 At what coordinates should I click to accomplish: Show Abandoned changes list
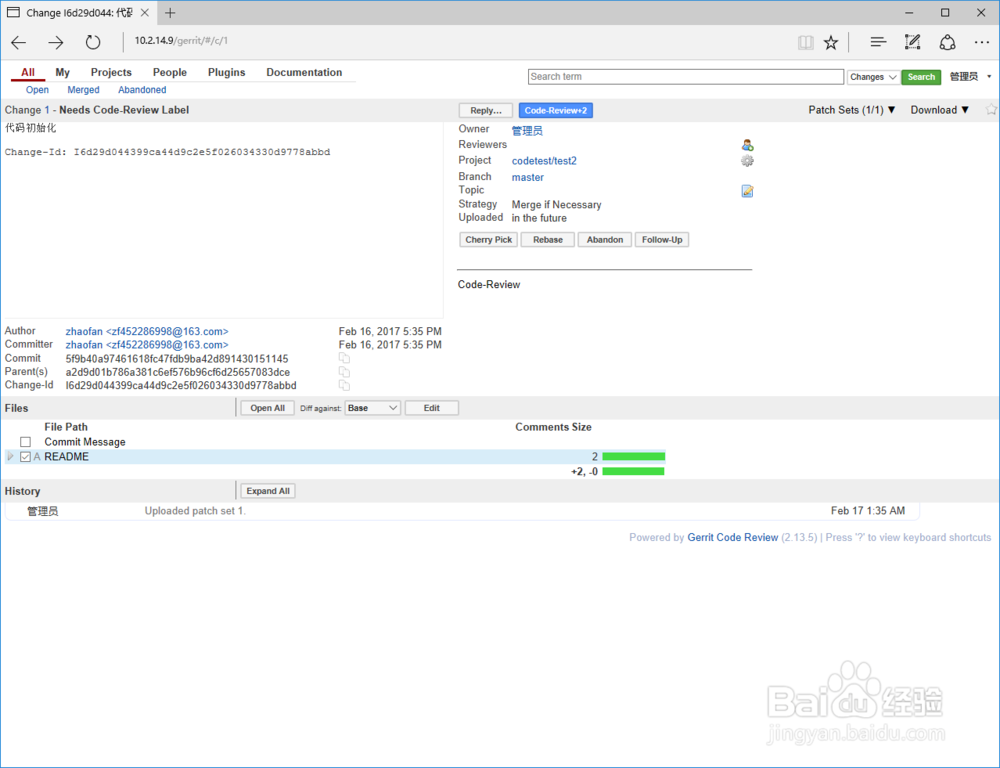click(x=142, y=90)
